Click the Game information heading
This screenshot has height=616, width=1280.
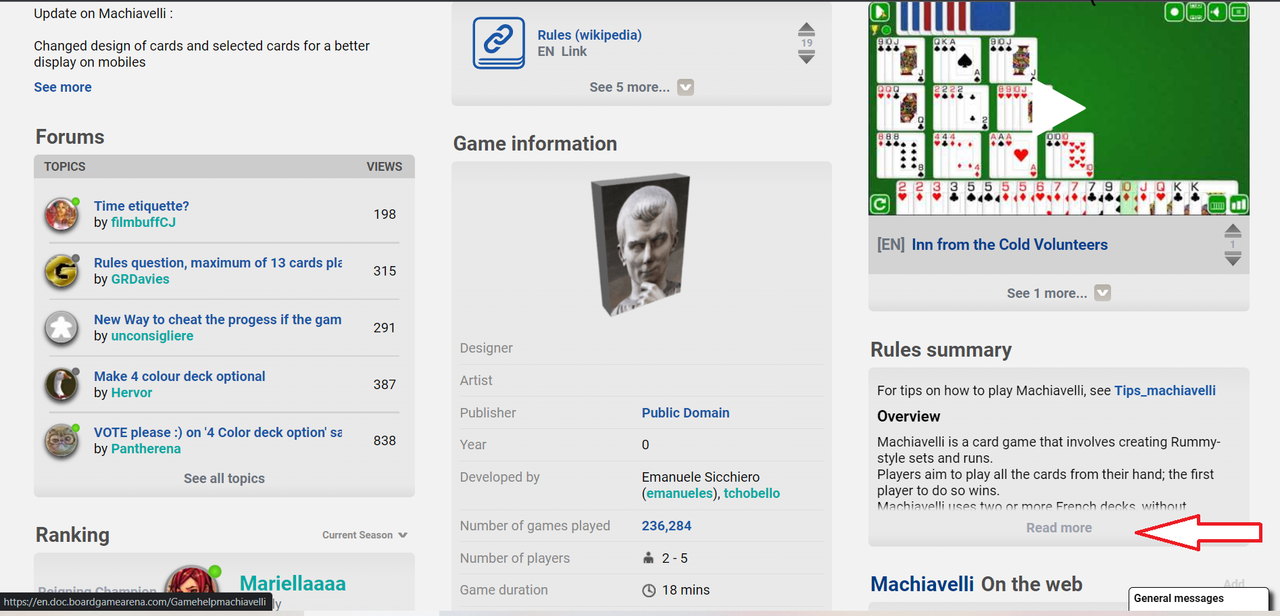click(x=535, y=144)
